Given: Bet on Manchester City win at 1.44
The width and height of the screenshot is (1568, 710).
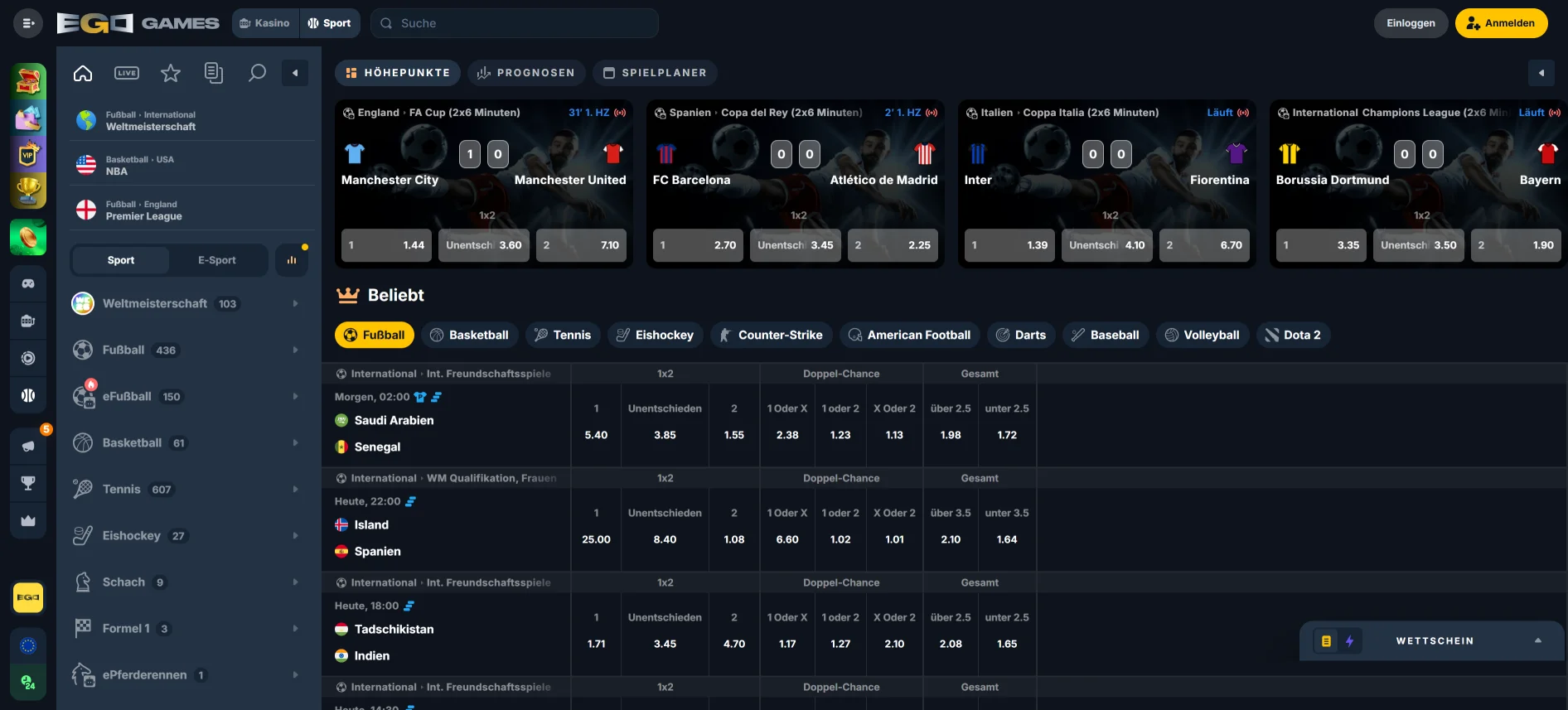Looking at the screenshot, I should click(386, 245).
